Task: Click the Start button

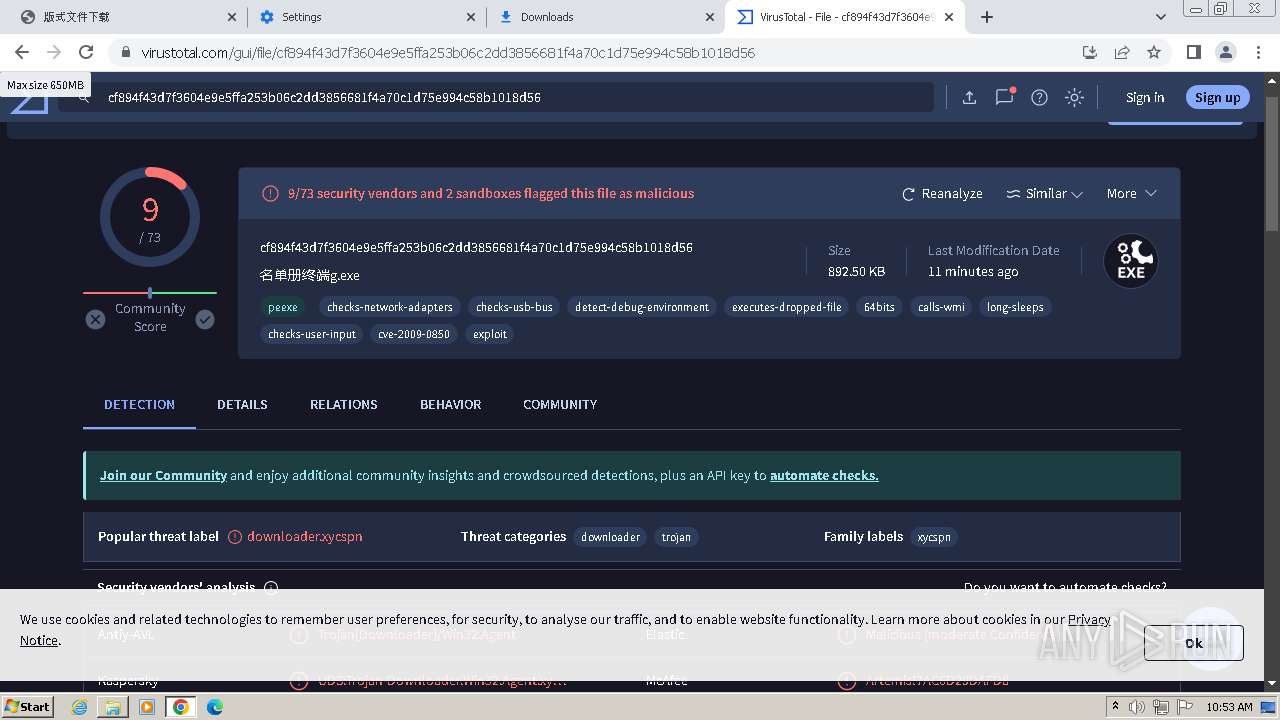Action: pos(28,706)
